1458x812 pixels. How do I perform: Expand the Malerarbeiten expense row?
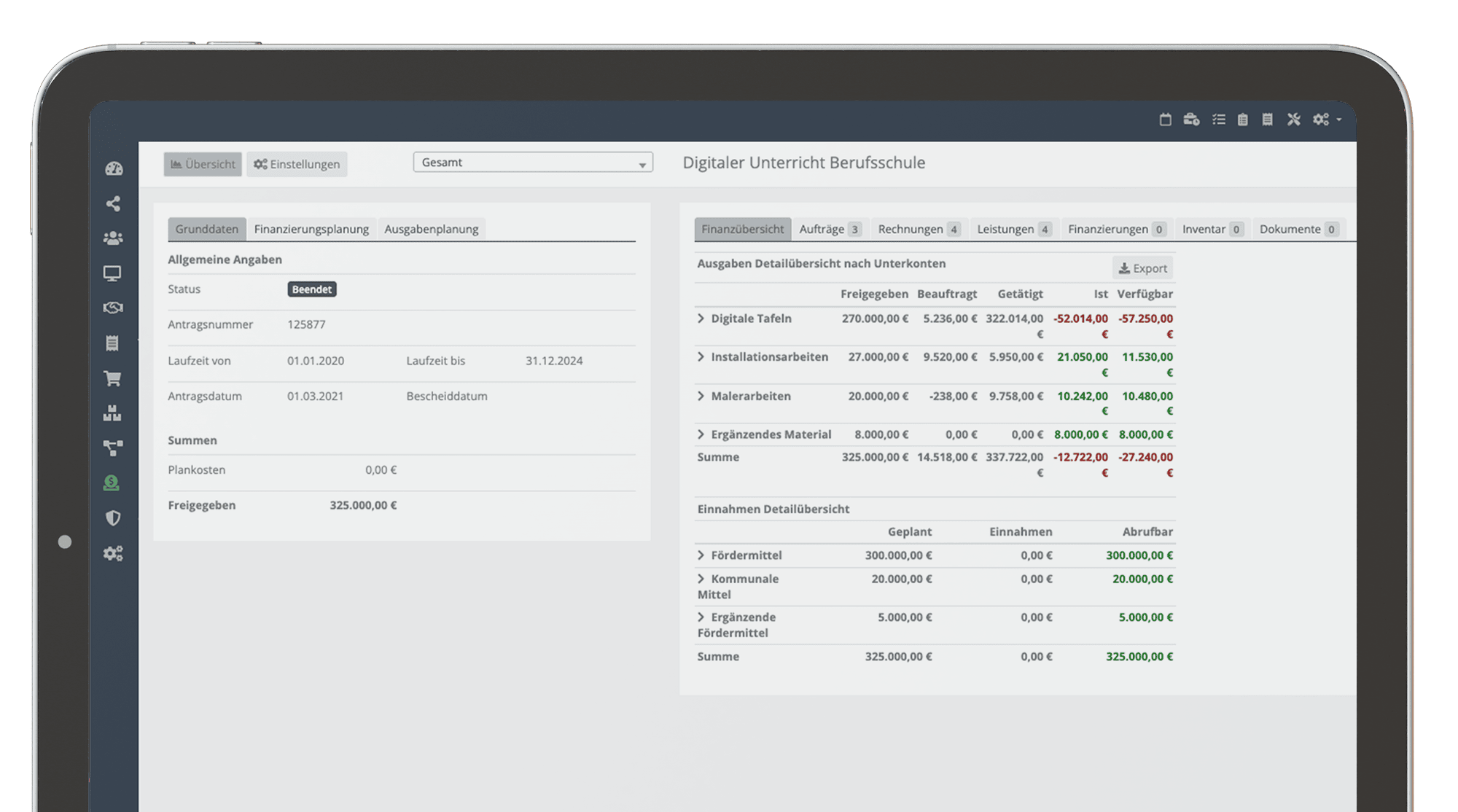[701, 397]
